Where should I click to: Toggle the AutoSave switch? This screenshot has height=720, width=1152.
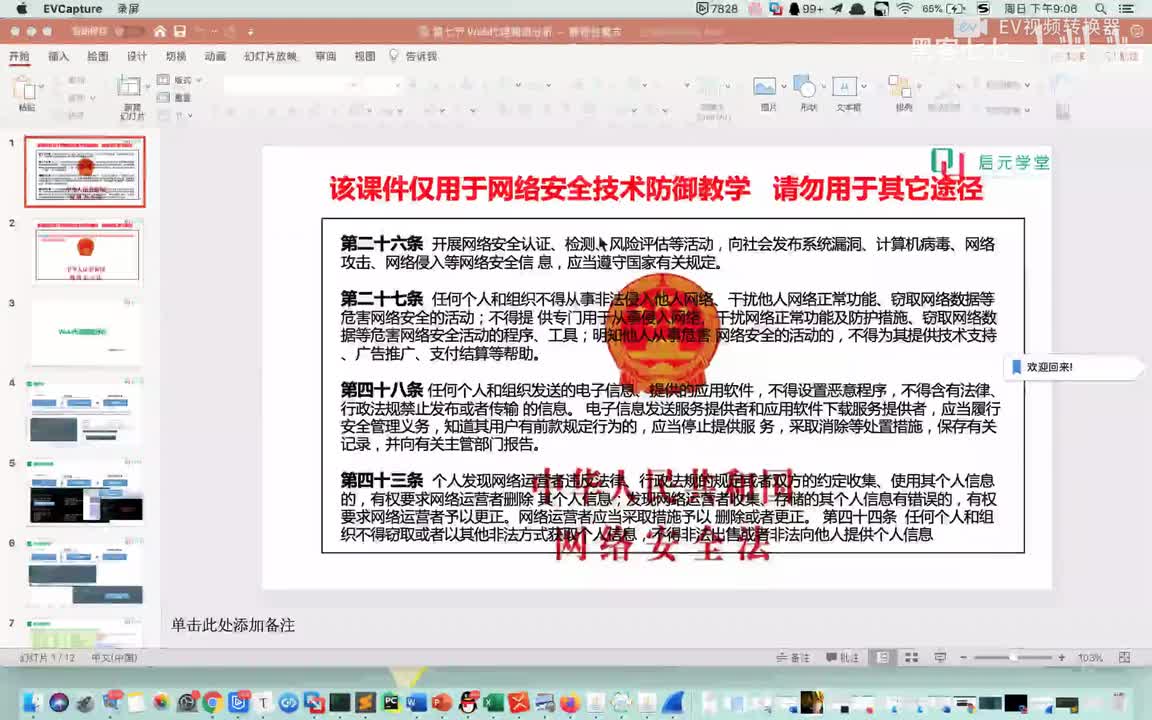point(131,32)
